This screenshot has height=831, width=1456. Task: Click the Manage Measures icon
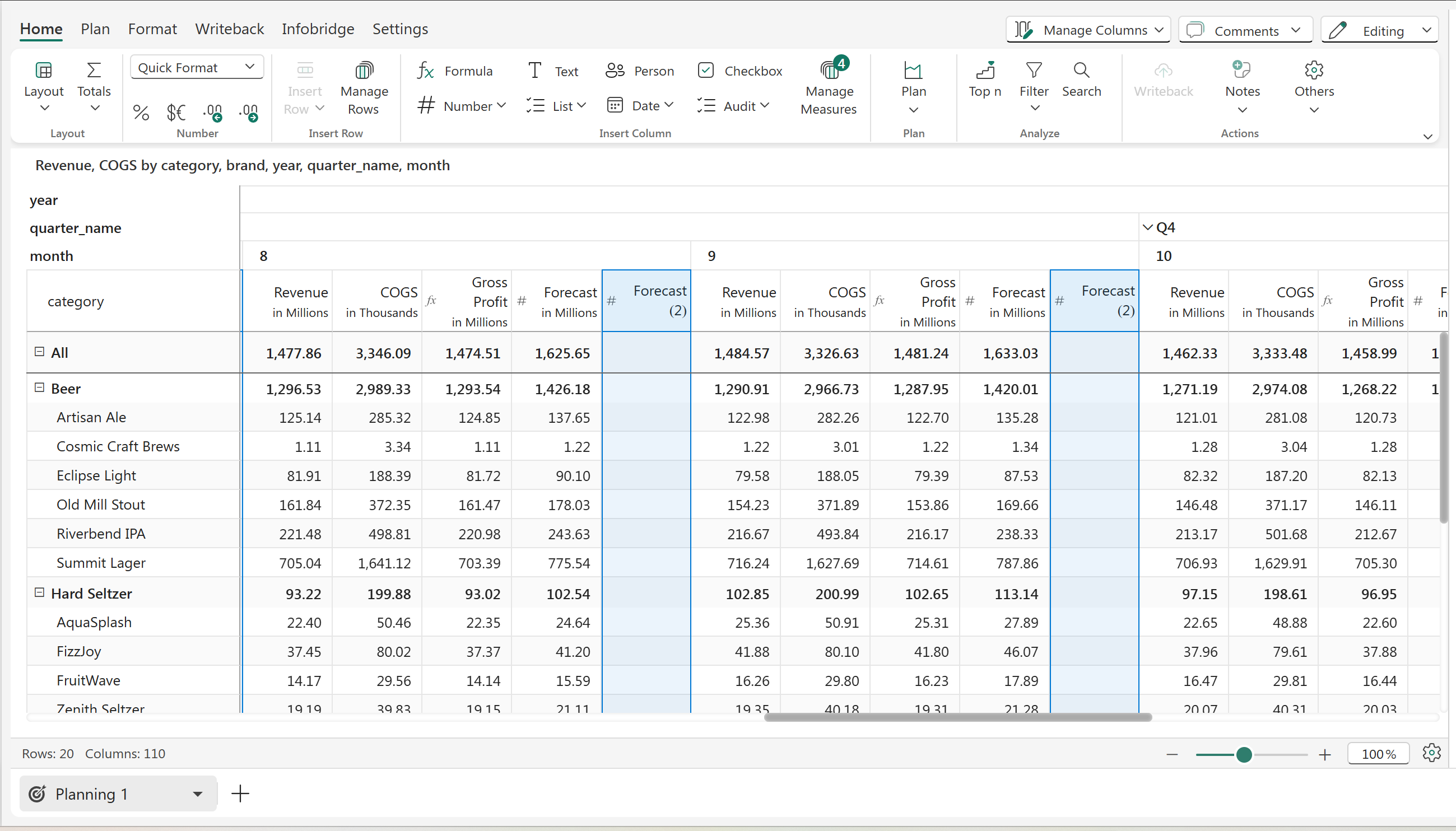pos(830,71)
